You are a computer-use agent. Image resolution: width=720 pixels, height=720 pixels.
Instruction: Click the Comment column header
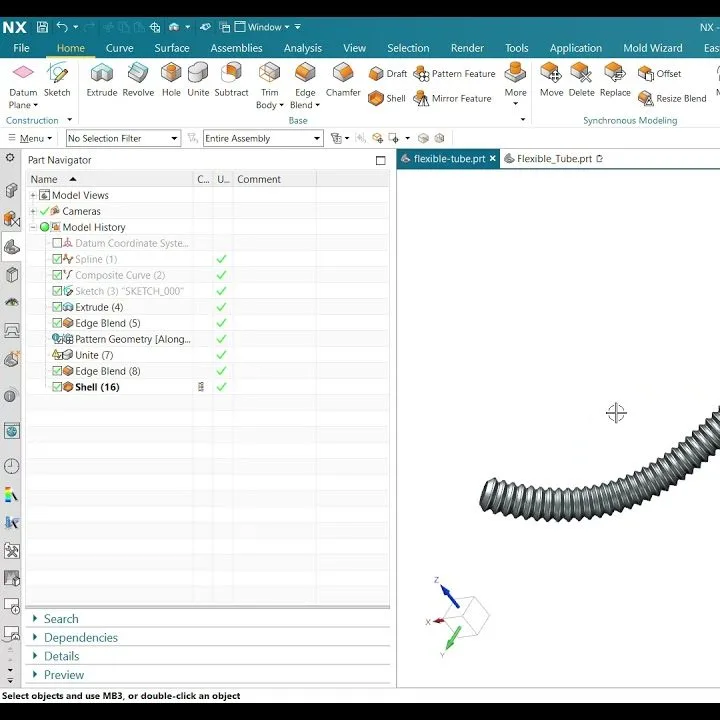274,179
